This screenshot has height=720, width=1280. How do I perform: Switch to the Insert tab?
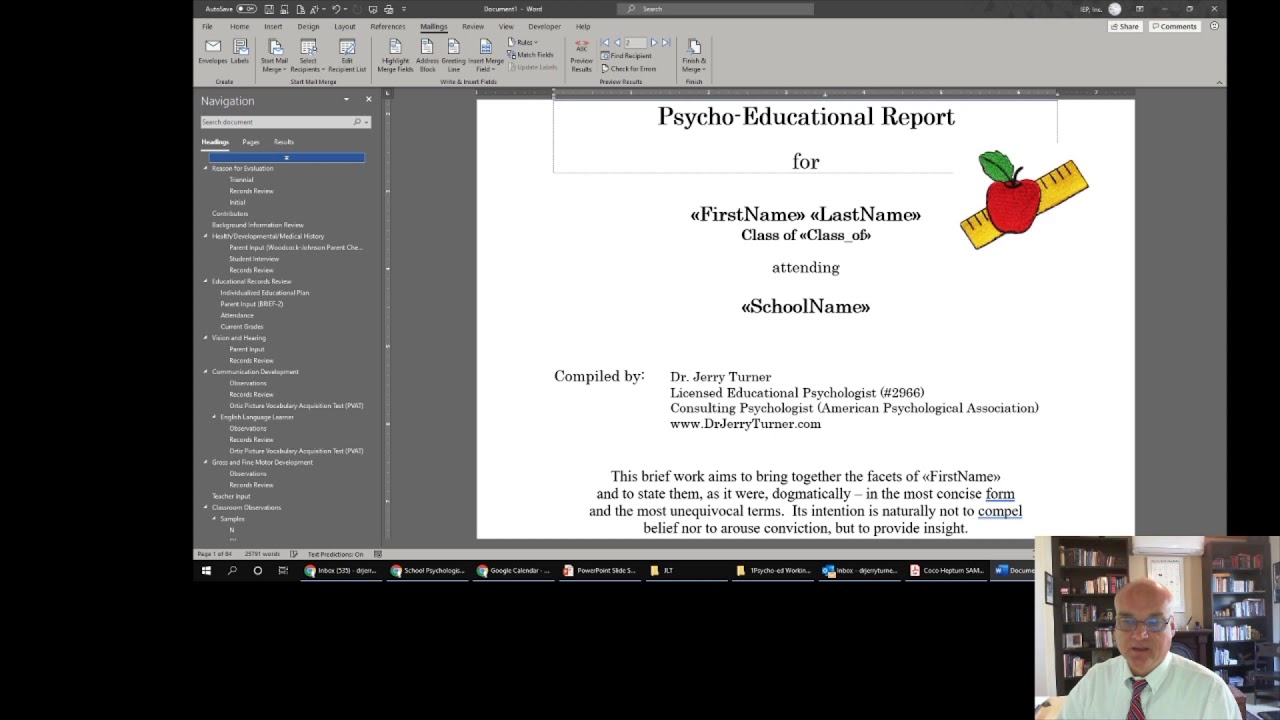(273, 27)
